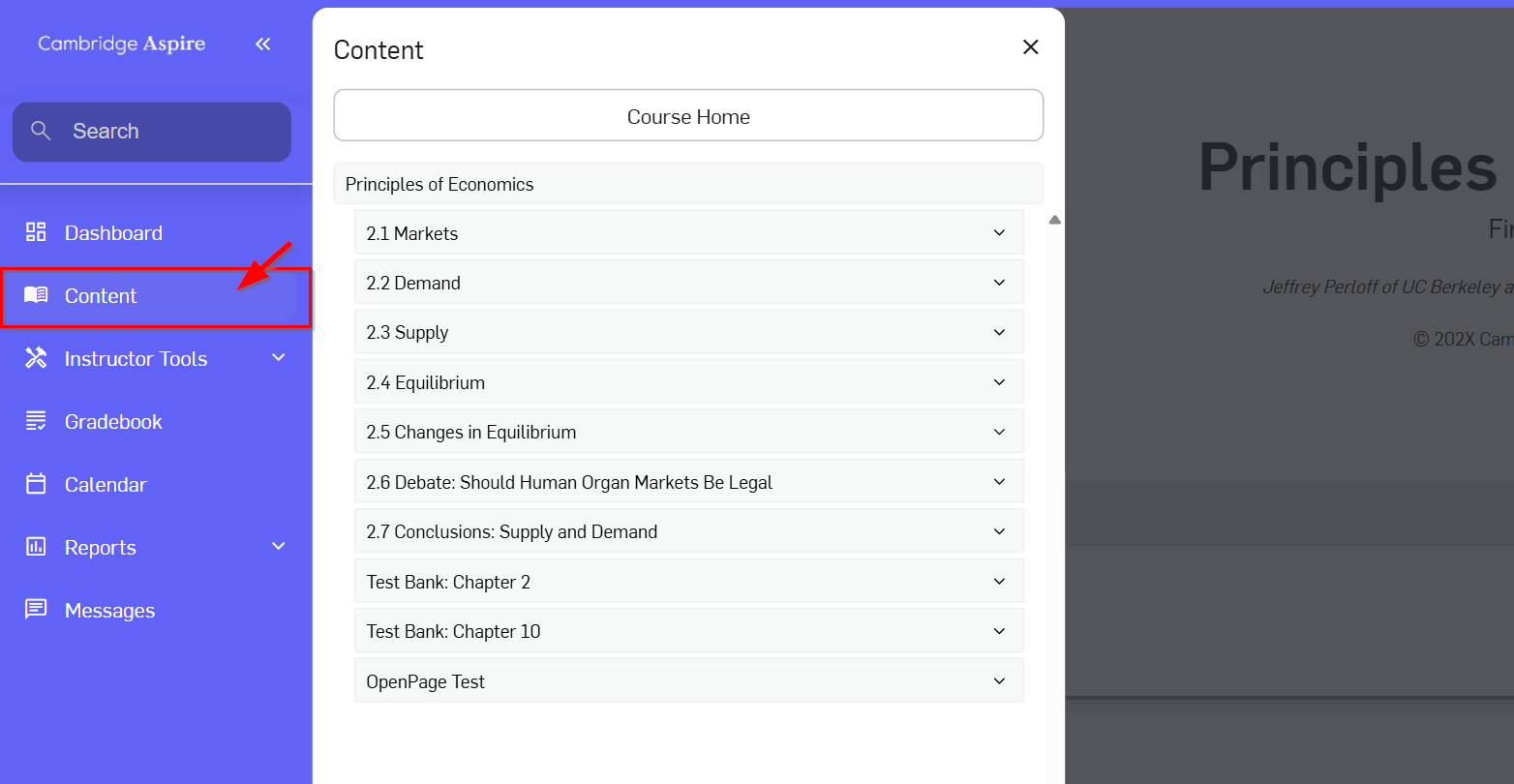Expand the Reports submenu chevron
Viewport: 1514px width, 784px height.
[279, 547]
